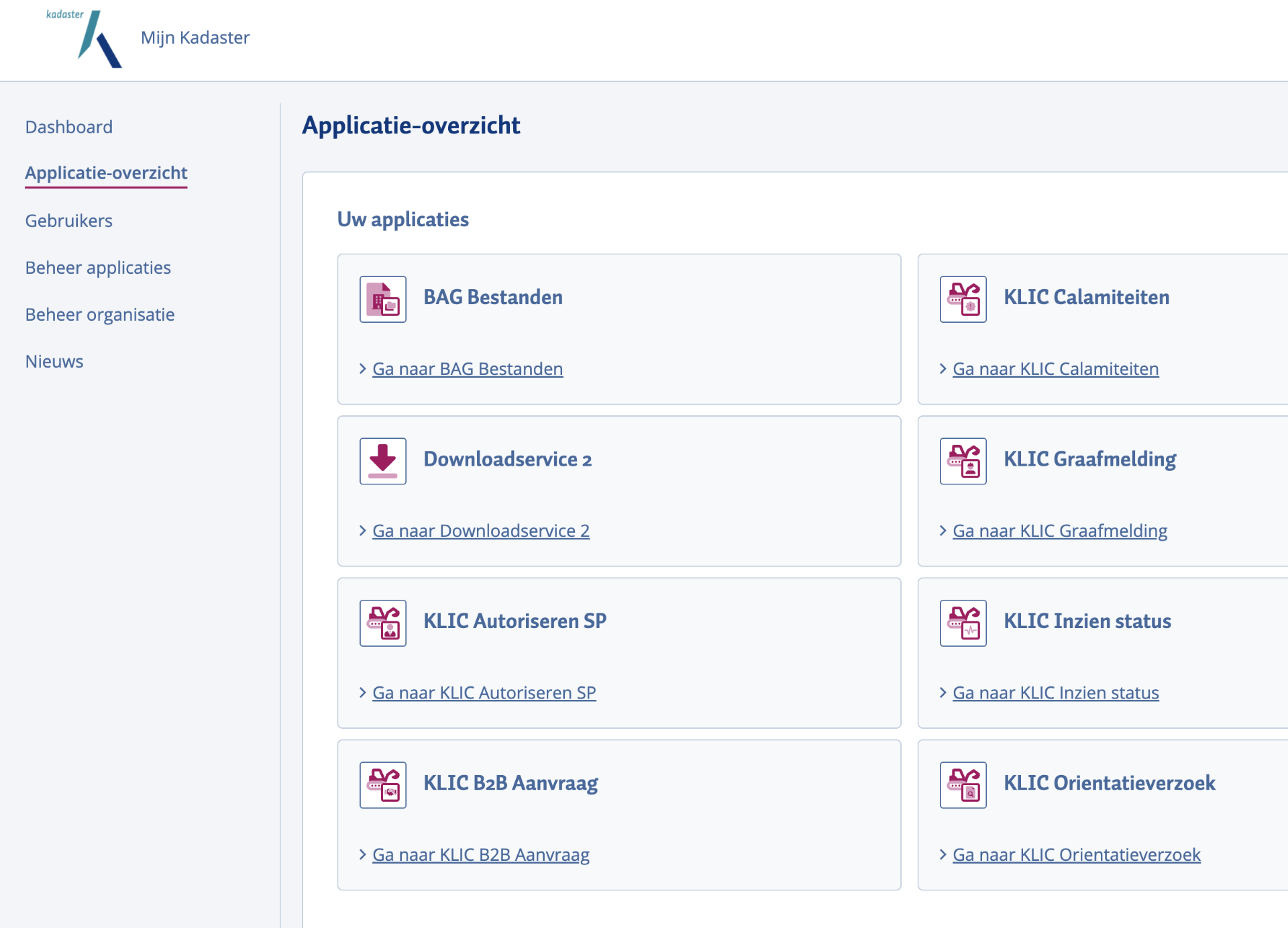Viewport: 1288px width, 928px height.
Task: Follow the Ga naar KLIC B2B Aanvraag link
Action: point(481,855)
